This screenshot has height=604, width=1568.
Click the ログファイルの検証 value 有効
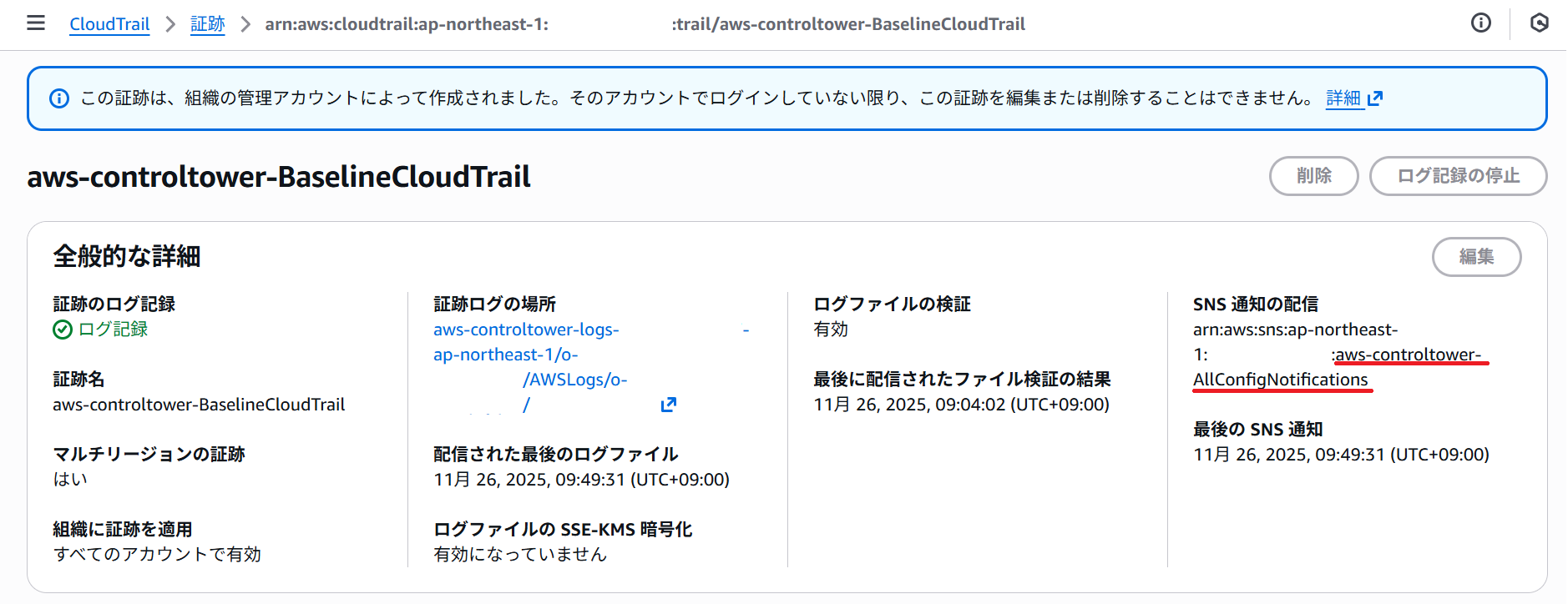[x=831, y=330]
